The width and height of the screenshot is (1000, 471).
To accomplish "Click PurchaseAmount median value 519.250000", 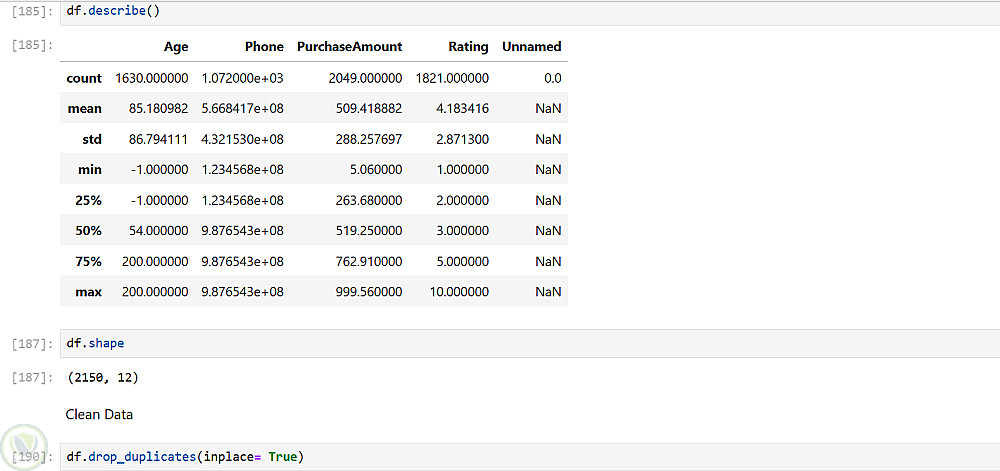I will (x=369, y=231).
